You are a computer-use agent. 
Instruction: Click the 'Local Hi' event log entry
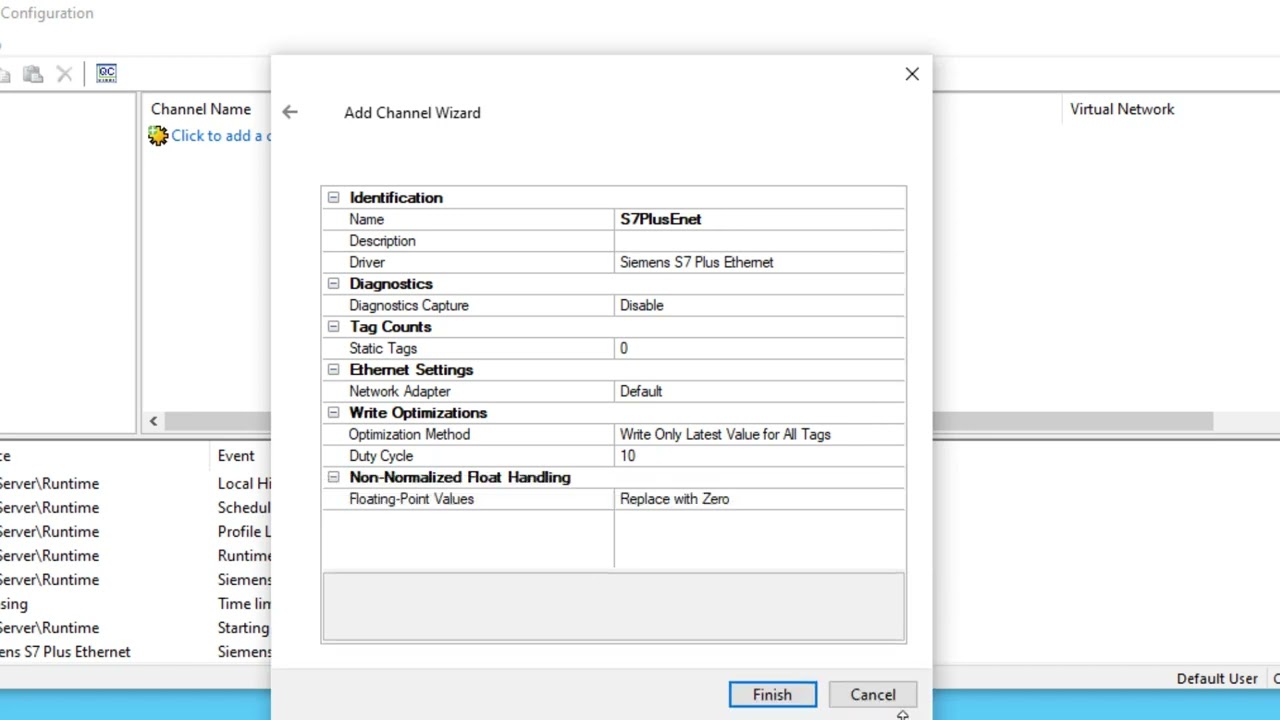click(x=244, y=484)
